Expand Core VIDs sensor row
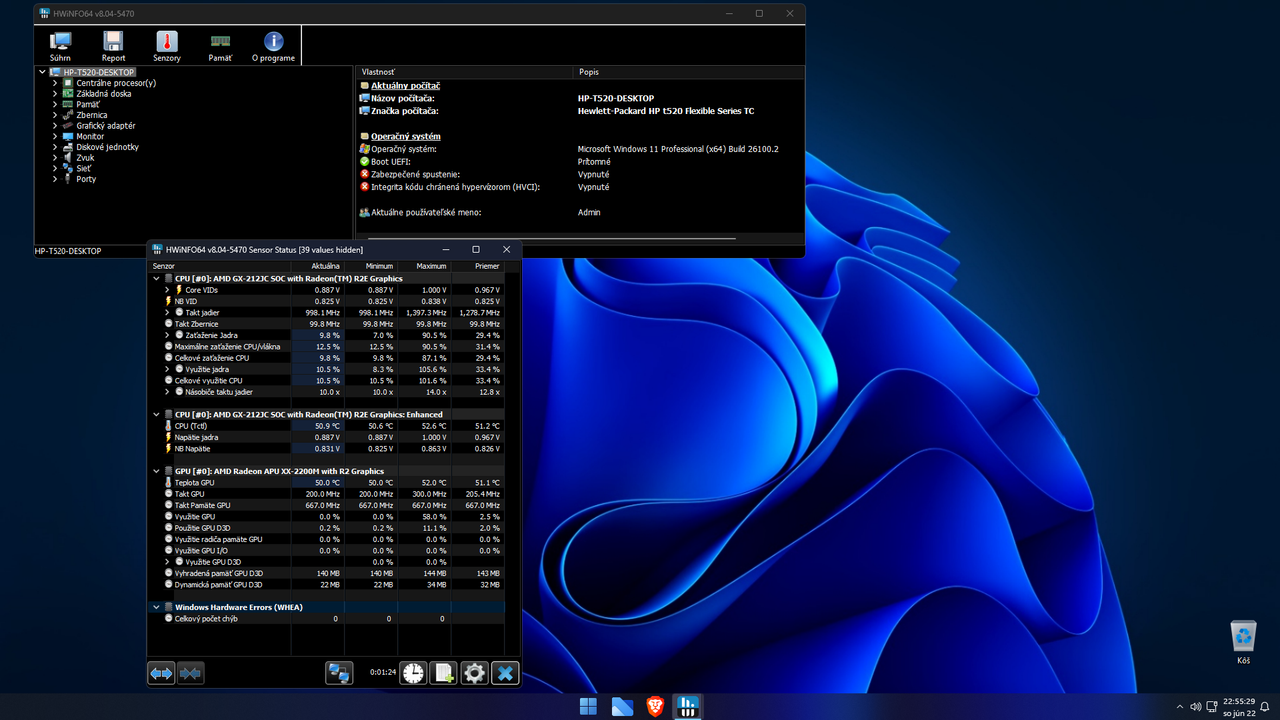This screenshot has width=1280, height=720. point(167,290)
